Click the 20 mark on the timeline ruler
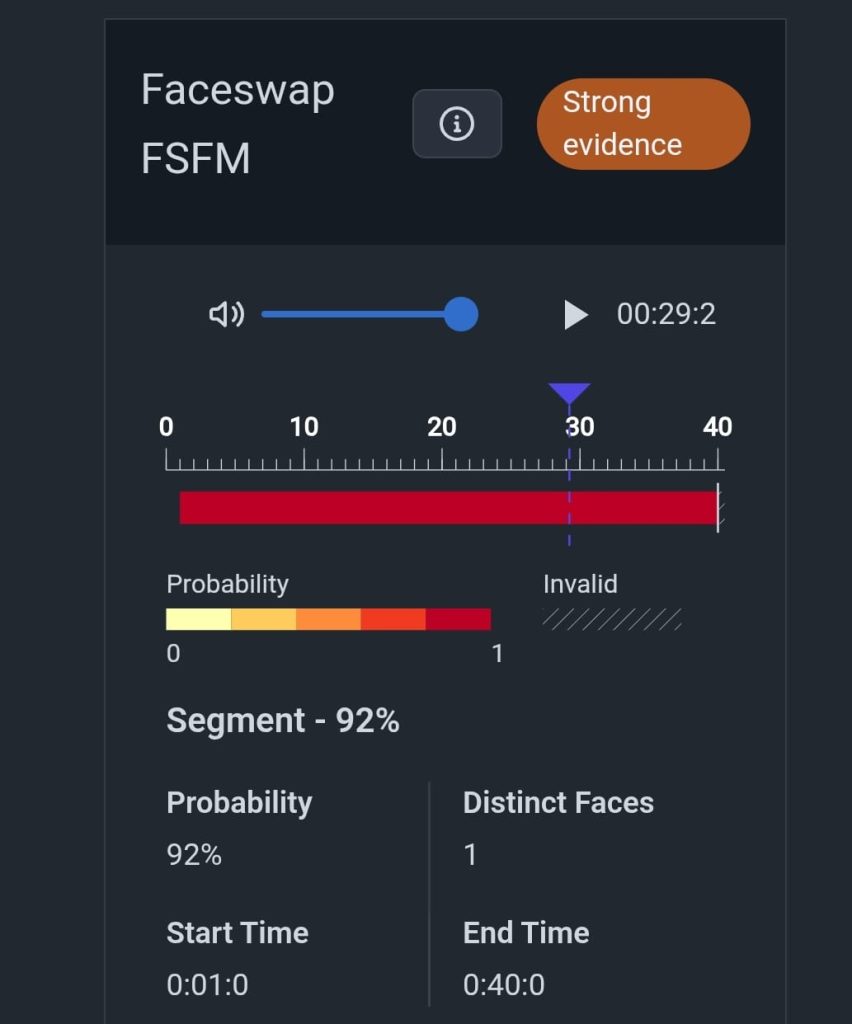852x1024 pixels. 442,428
